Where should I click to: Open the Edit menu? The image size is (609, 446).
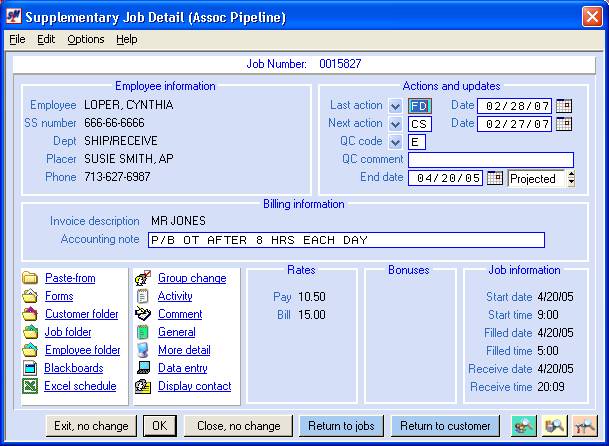(46, 39)
